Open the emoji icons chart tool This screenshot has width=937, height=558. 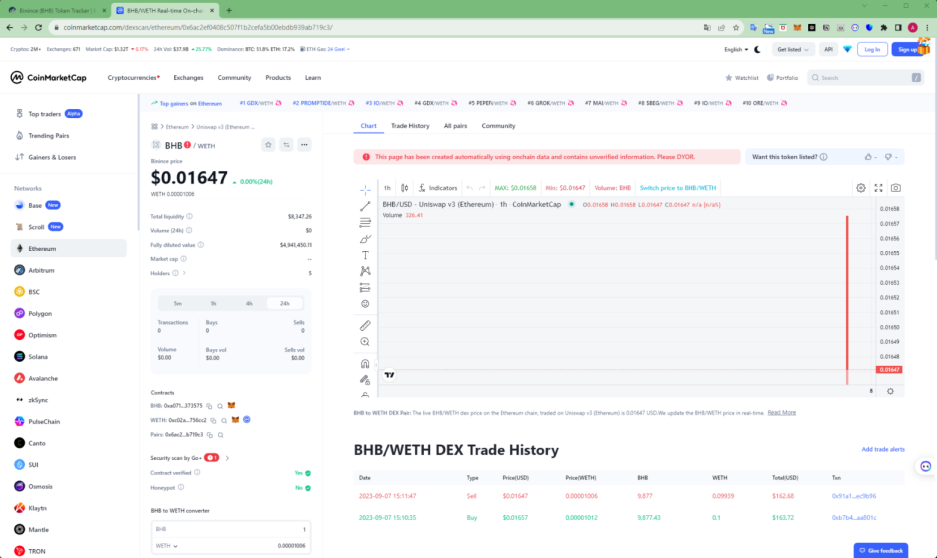click(x=365, y=303)
